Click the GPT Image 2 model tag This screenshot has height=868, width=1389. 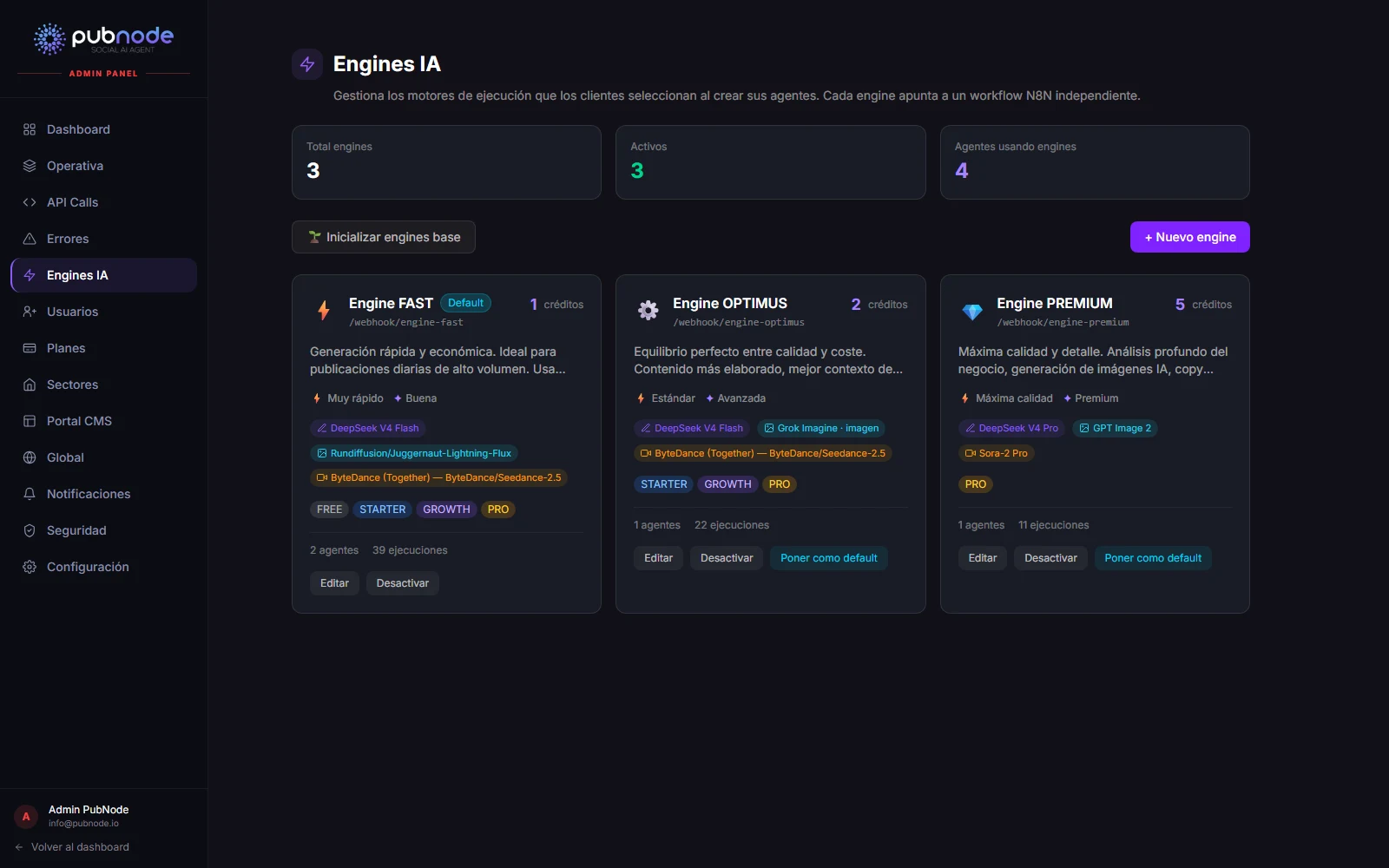tap(1115, 428)
